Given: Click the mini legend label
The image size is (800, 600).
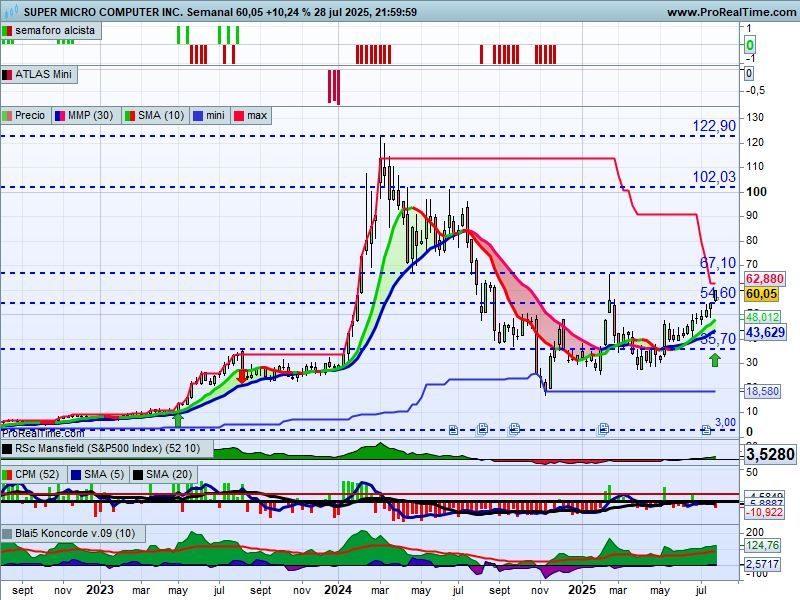Looking at the screenshot, I should point(215,115).
